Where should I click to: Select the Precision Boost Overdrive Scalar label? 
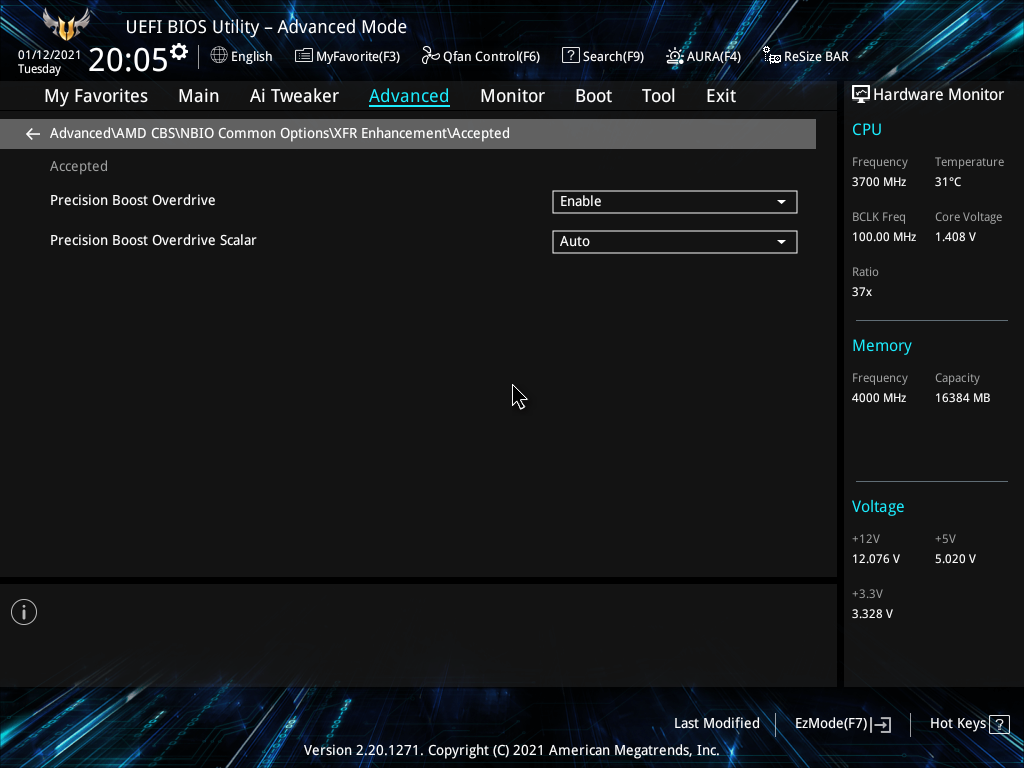click(x=153, y=241)
